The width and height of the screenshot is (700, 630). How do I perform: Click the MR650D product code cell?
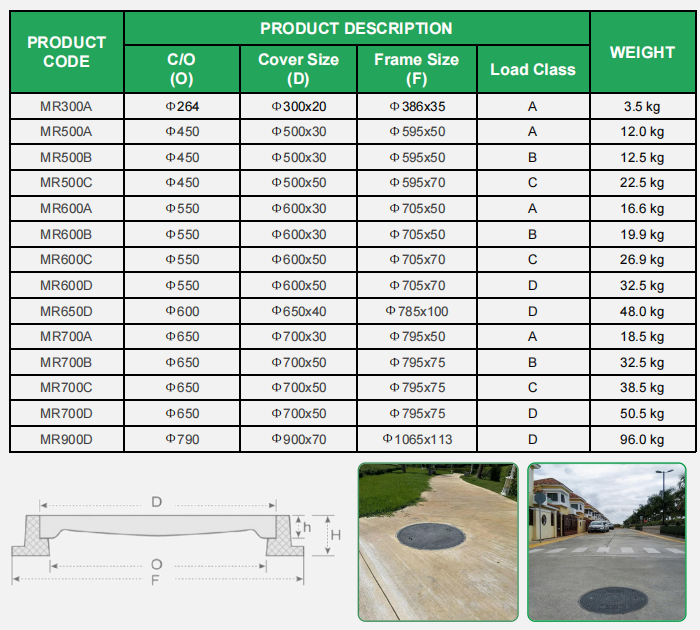(66, 311)
